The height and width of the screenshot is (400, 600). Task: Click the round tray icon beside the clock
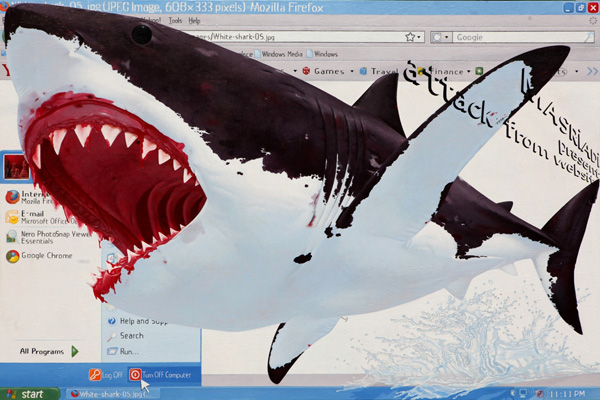[540, 393]
